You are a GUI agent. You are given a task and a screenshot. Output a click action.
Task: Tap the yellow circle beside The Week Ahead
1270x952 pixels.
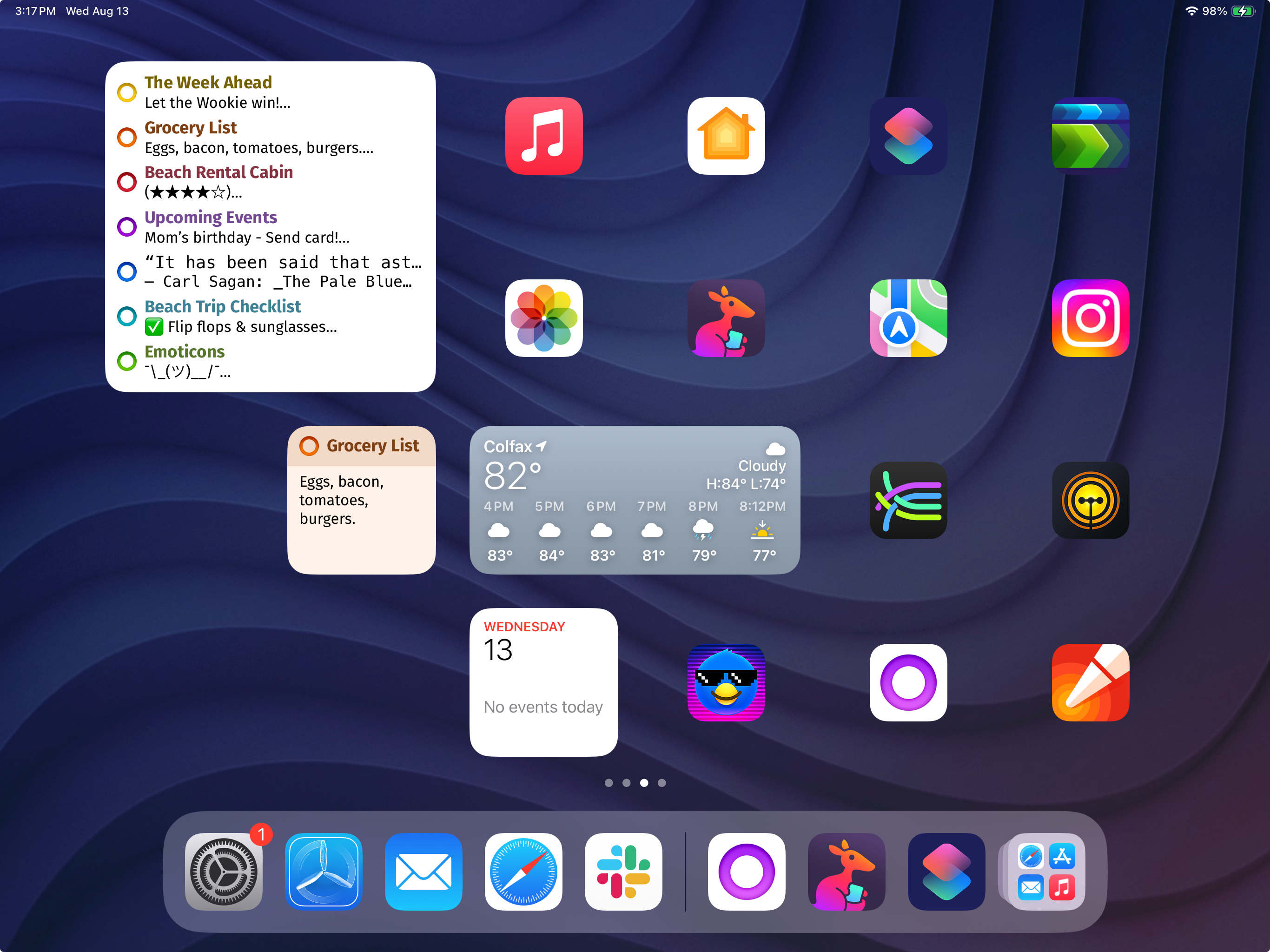pos(126,92)
